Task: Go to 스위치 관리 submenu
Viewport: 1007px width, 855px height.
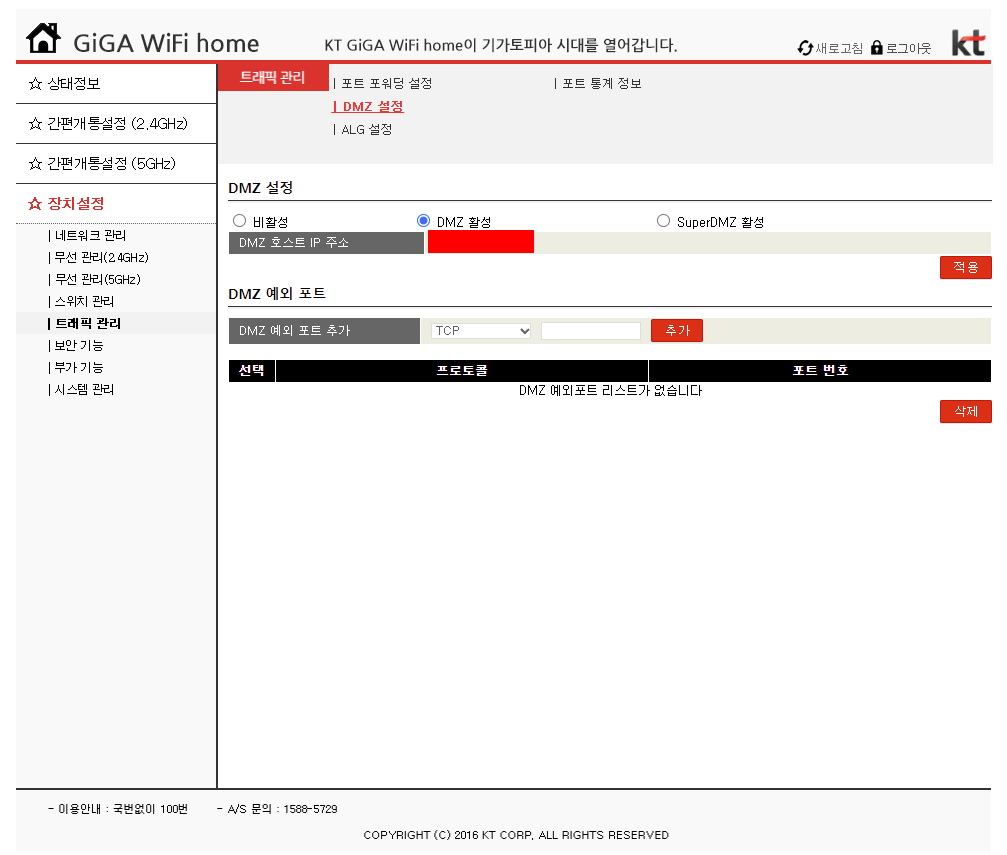Action: [x=82, y=301]
